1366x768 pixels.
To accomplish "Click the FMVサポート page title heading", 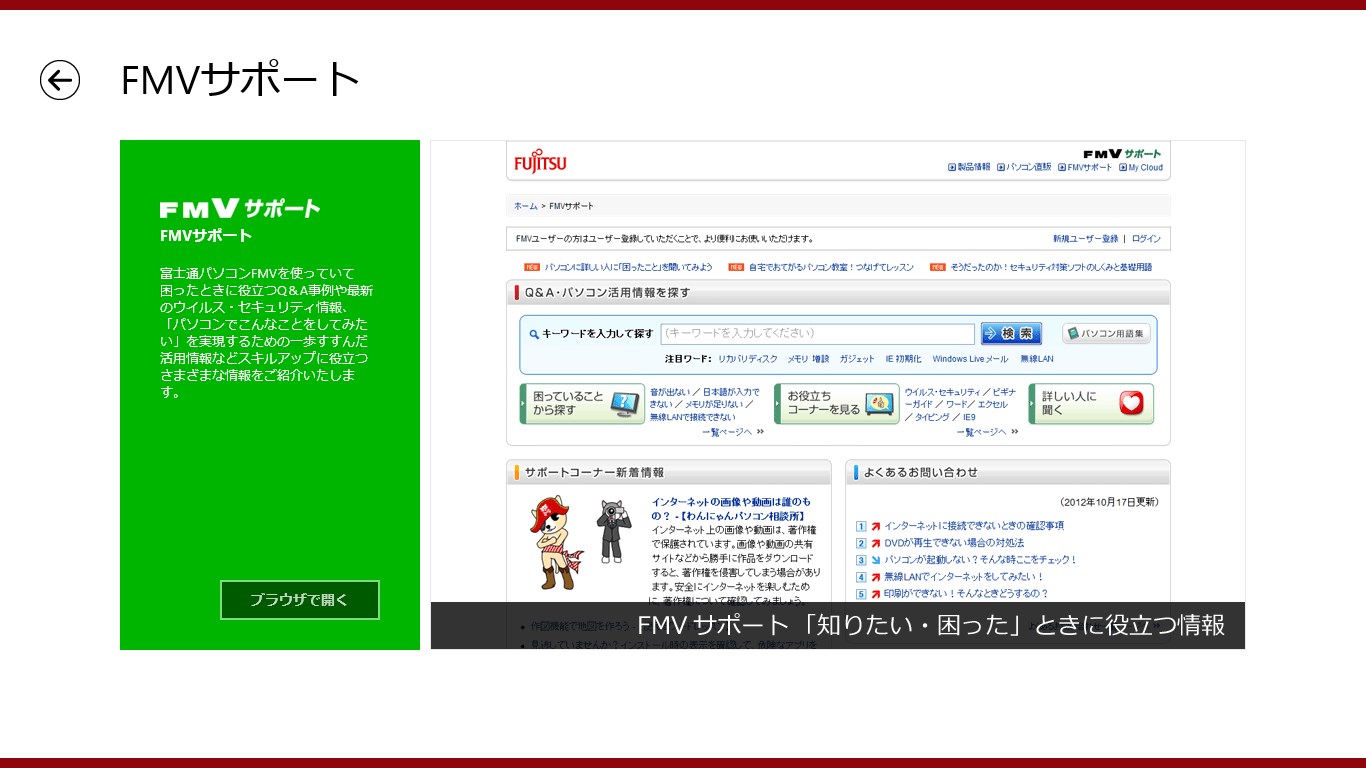I will coord(240,80).
